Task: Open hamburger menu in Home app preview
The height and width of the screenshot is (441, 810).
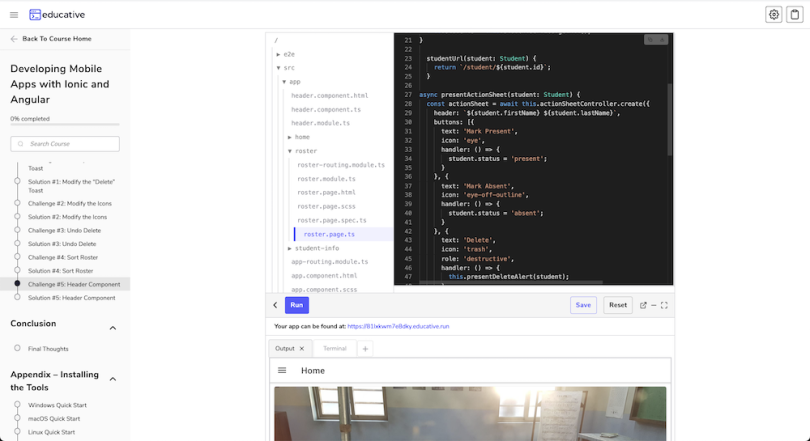Action: [282, 370]
